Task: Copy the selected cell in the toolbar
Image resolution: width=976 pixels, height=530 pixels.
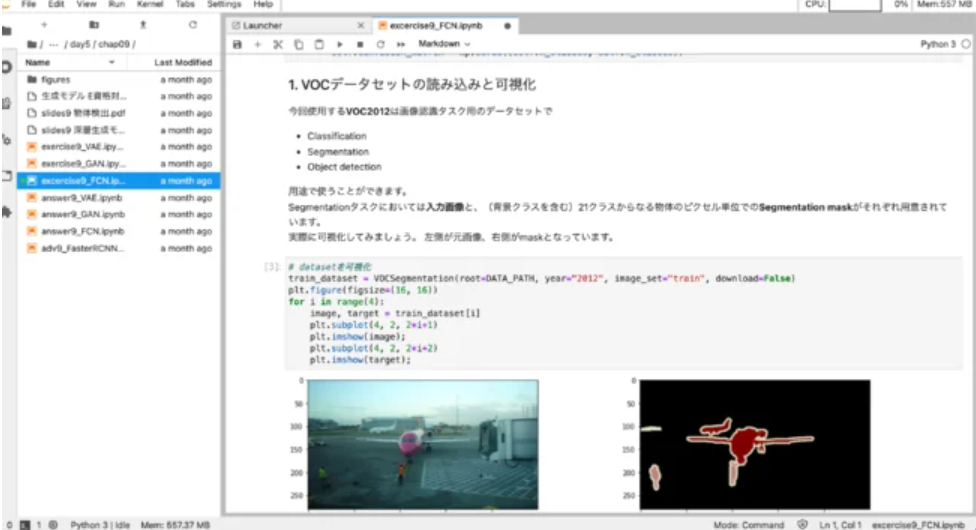Action: (299, 44)
